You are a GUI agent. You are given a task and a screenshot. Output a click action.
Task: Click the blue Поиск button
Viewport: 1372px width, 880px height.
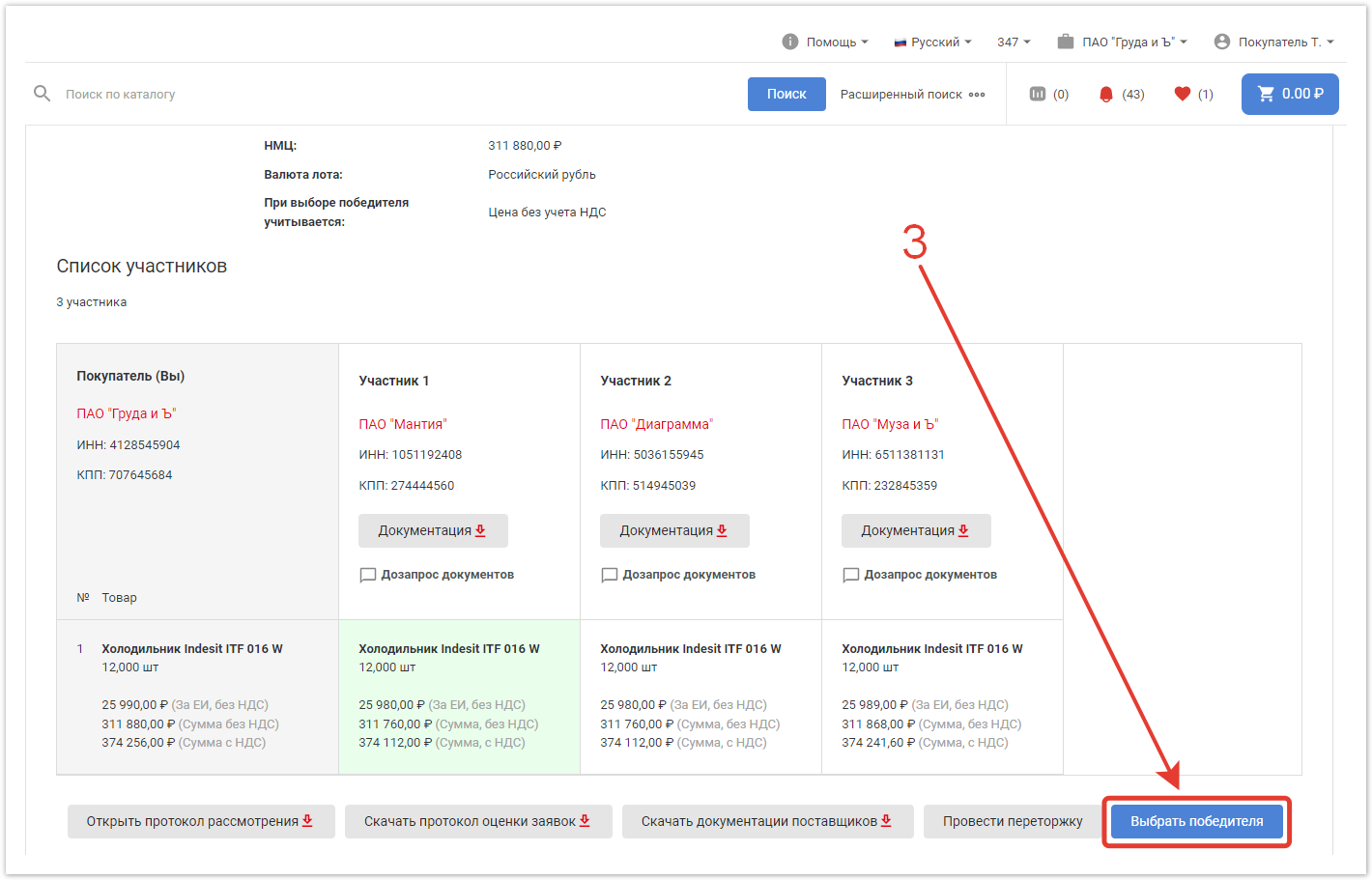tap(786, 94)
